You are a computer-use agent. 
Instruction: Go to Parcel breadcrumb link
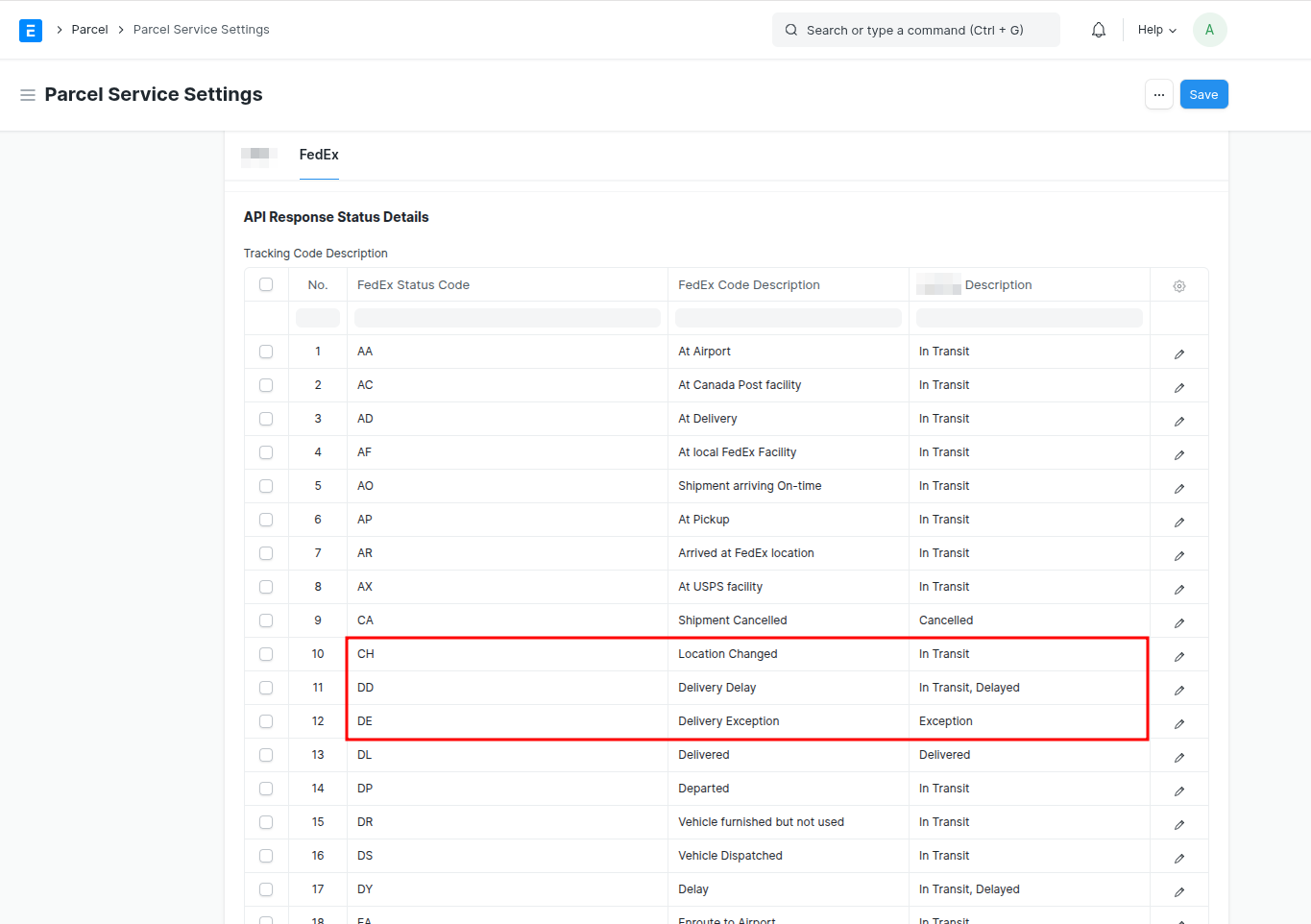[89, 30]
